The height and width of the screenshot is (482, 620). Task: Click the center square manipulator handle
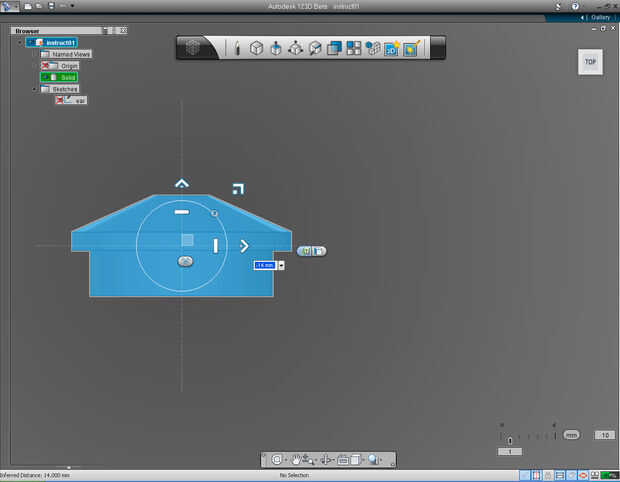click(187, 240)
